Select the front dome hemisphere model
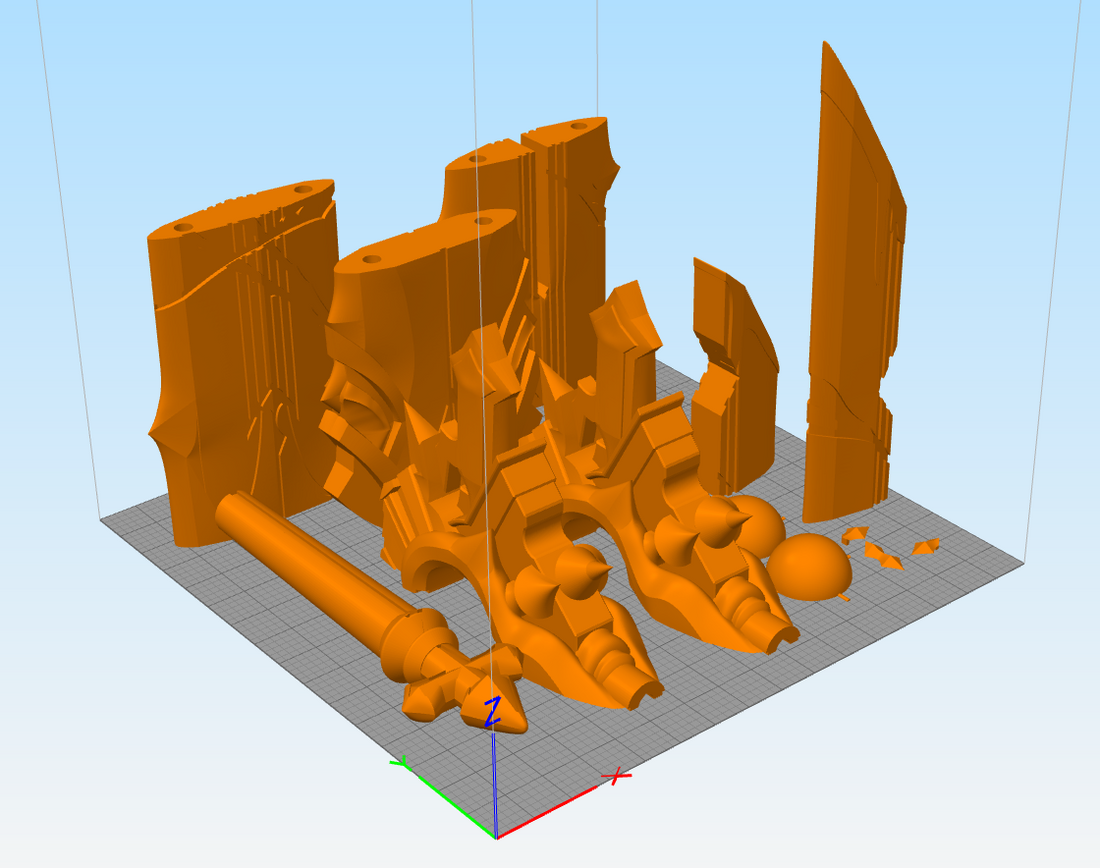 tap(810, 567)
